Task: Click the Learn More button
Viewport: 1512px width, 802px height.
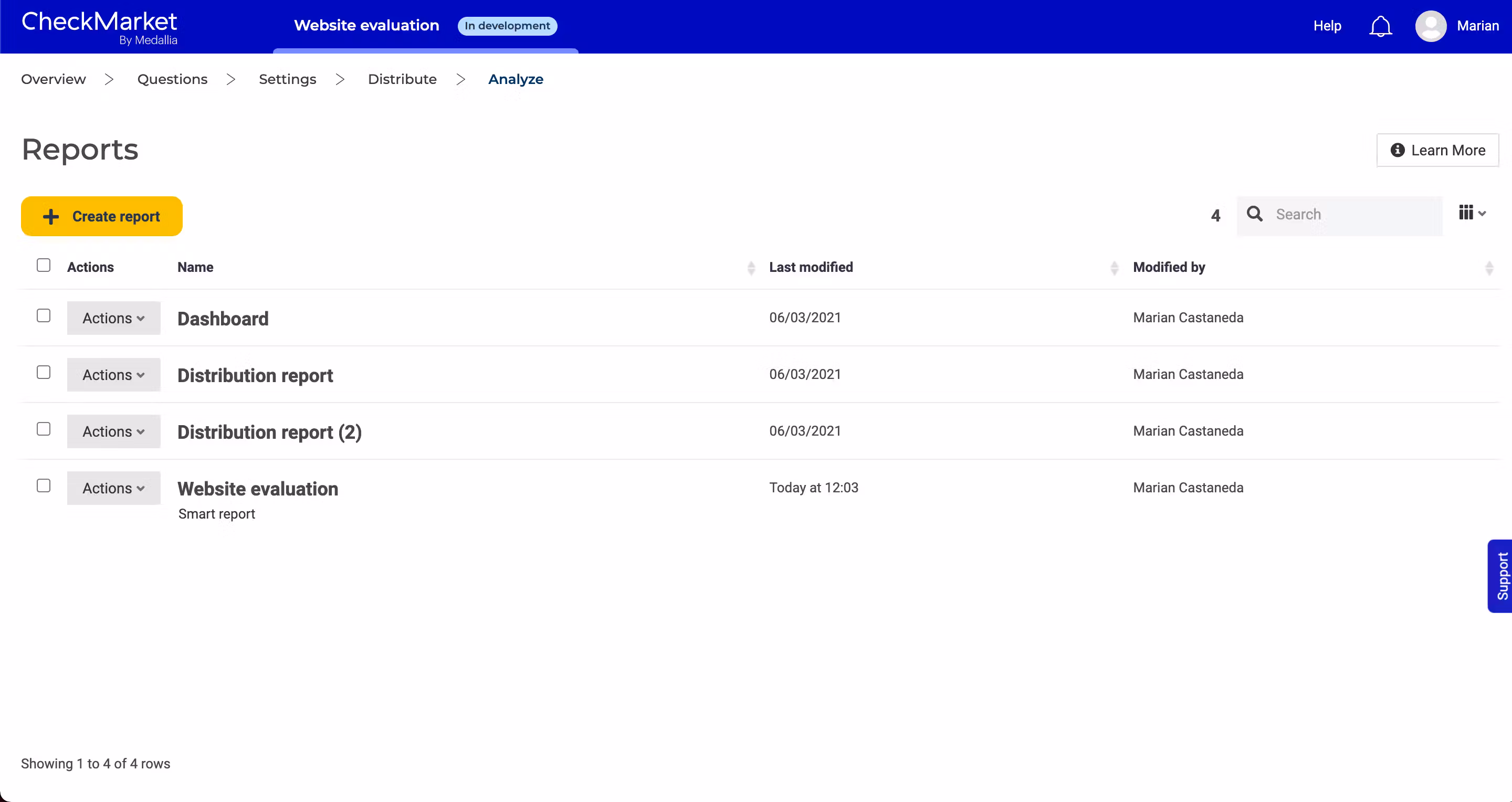Action: 1437,151
